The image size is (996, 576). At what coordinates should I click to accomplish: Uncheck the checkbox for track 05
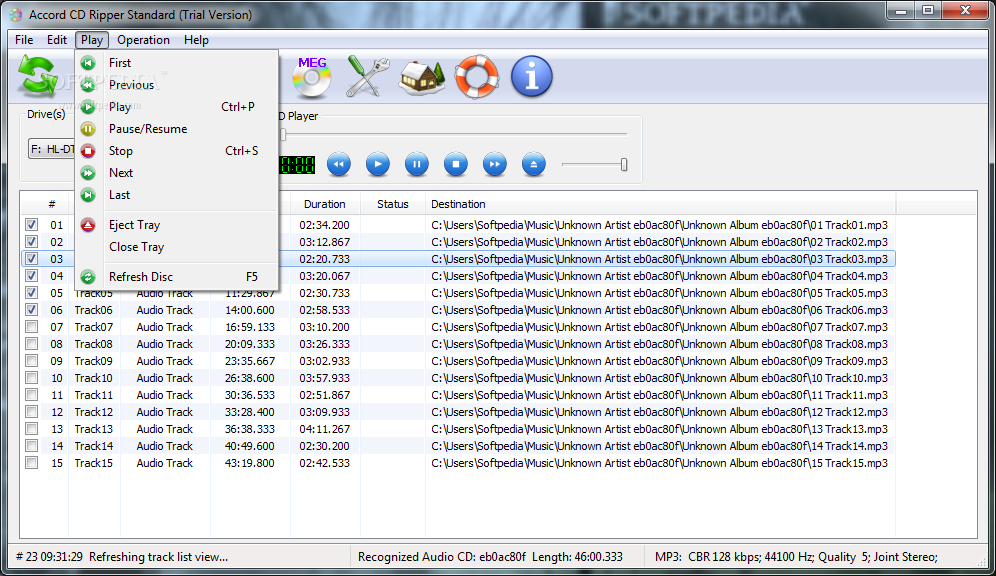(31, 293)
